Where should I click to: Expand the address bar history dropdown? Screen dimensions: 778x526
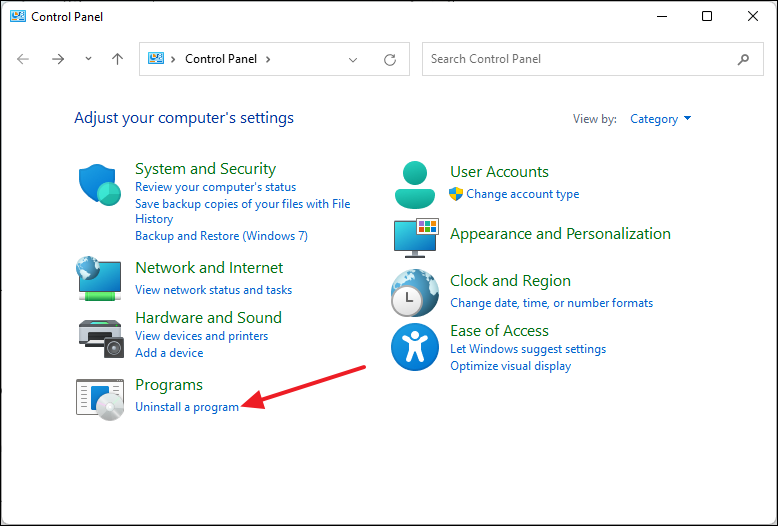tap(353, 60)
